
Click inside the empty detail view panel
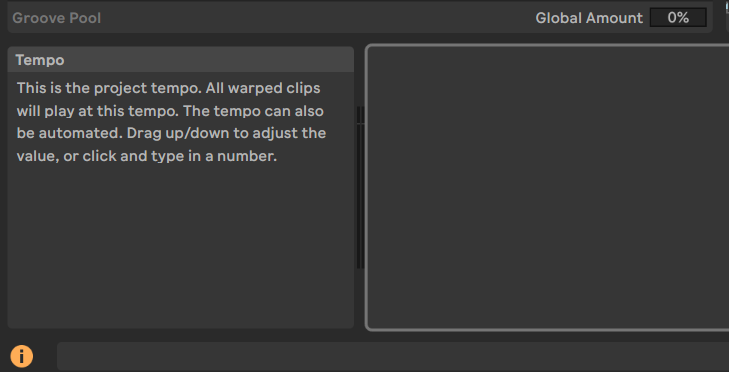tap(549, 188)
